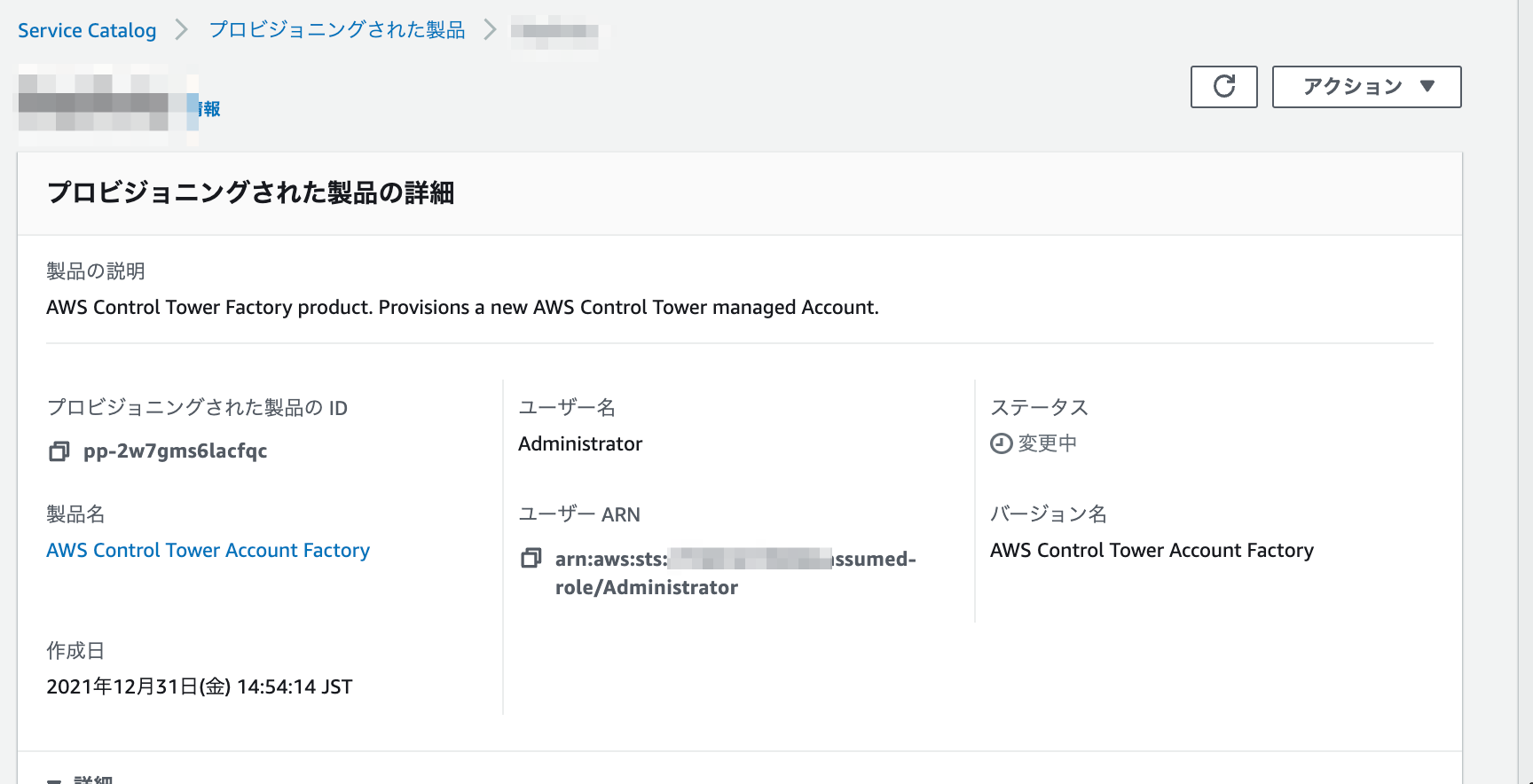Click the ステータス label

coord(1039,408)
